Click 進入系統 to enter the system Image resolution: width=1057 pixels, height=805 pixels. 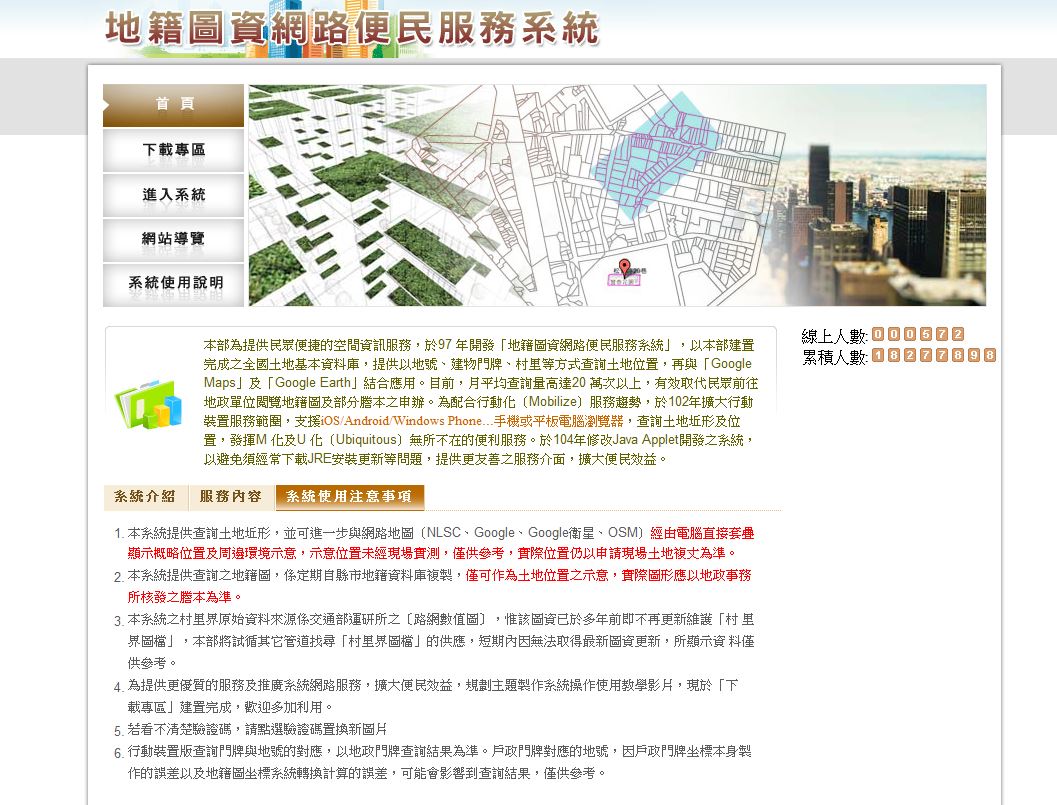point(173,195)
